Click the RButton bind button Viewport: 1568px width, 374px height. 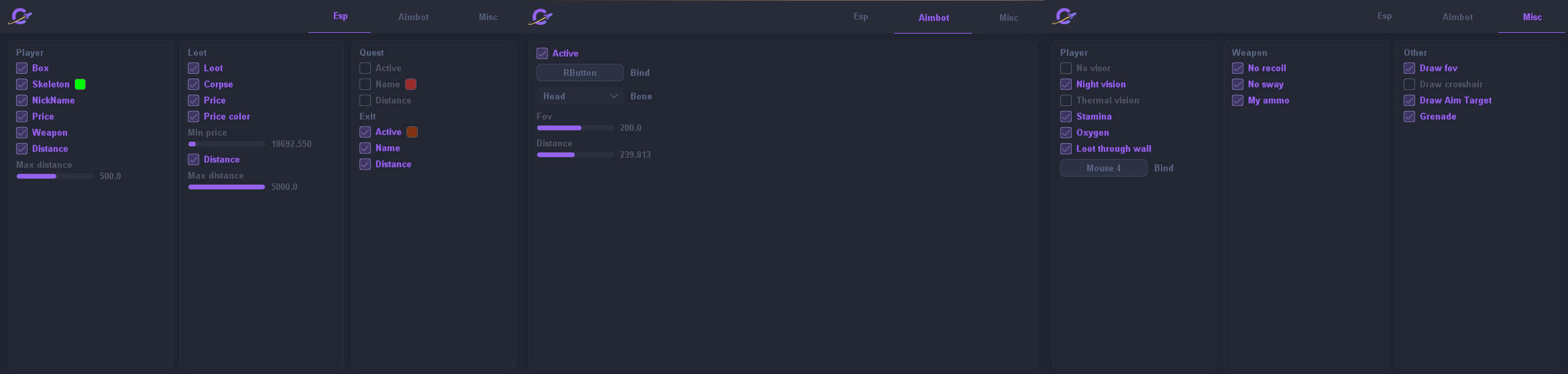[579, 73]
